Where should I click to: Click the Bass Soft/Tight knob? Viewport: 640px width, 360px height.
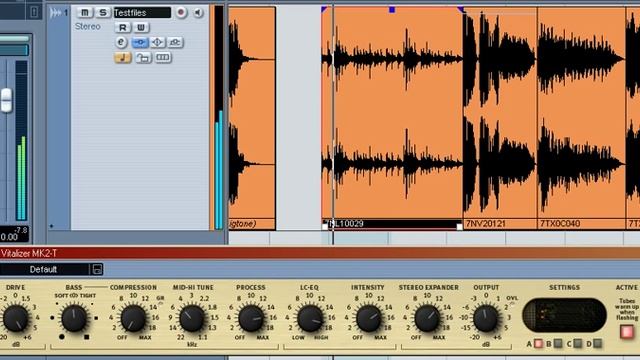click(74, 318)
